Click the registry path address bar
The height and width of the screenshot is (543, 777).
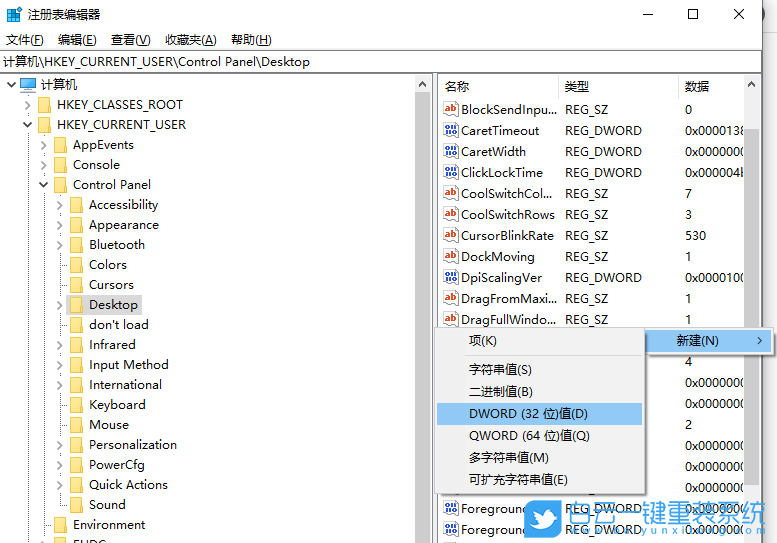(x=380, y=62)
